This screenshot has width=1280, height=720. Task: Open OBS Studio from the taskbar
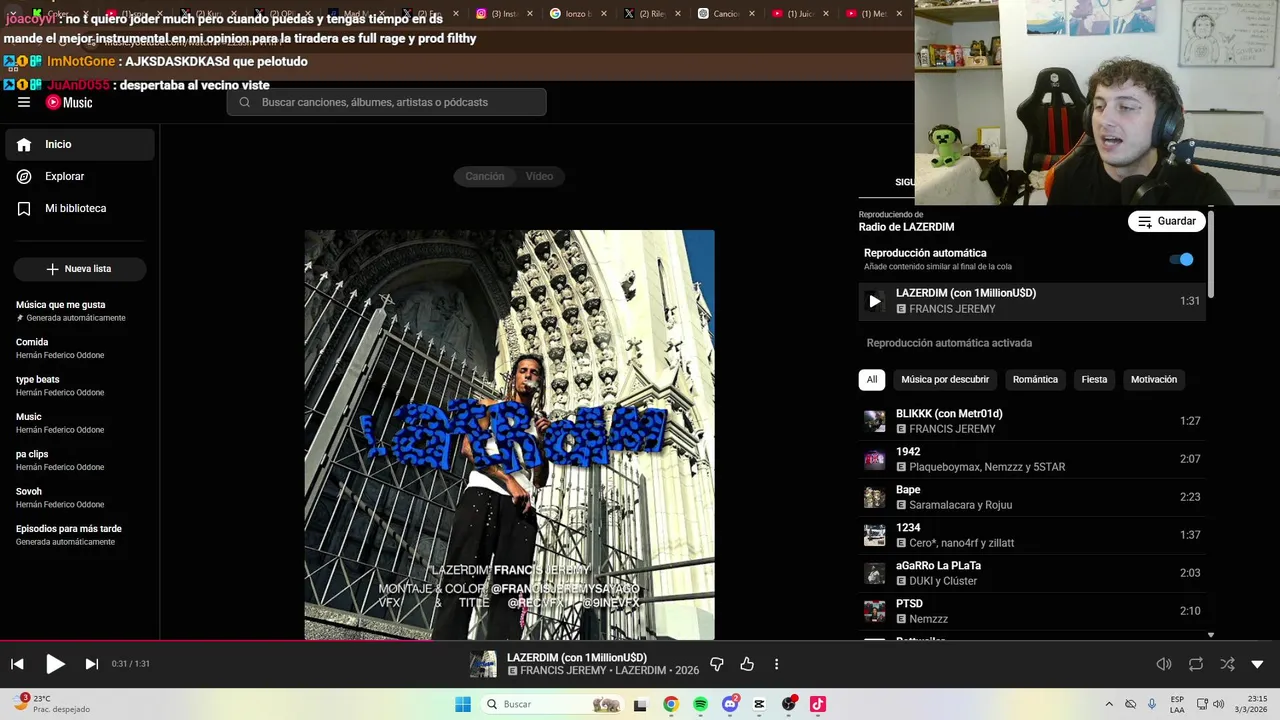point(789,704)
